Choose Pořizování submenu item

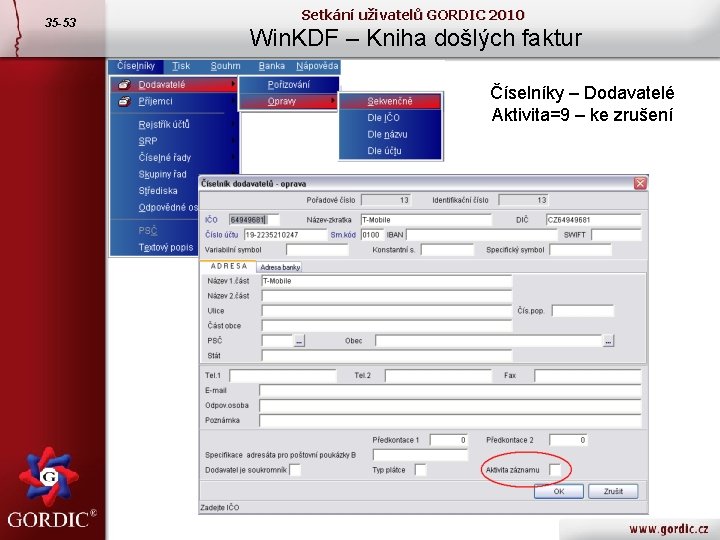[289, 84]
